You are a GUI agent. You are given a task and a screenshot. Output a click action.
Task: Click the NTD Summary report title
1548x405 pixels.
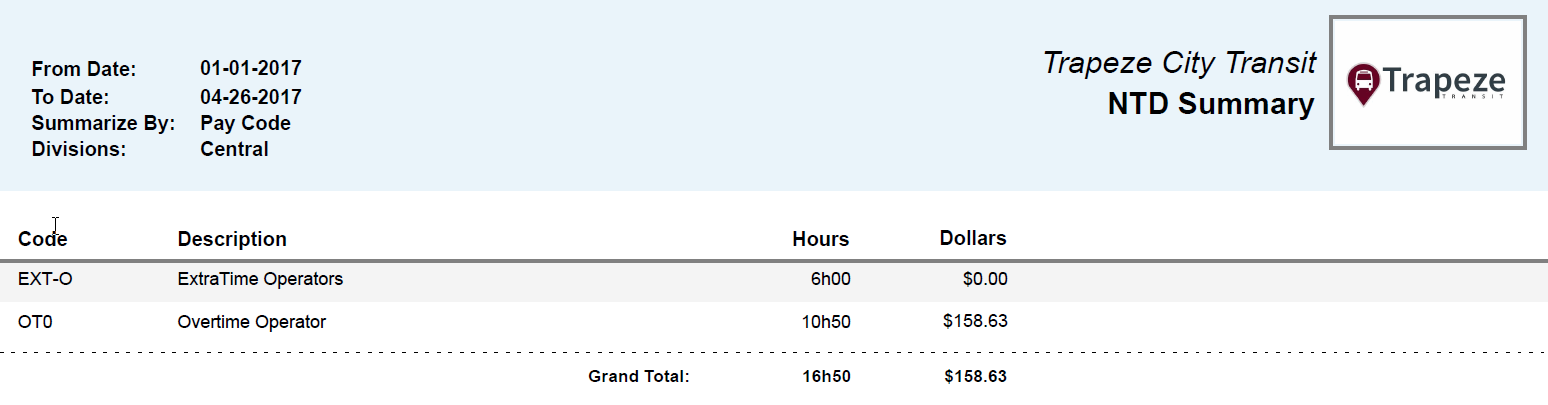1210,104
